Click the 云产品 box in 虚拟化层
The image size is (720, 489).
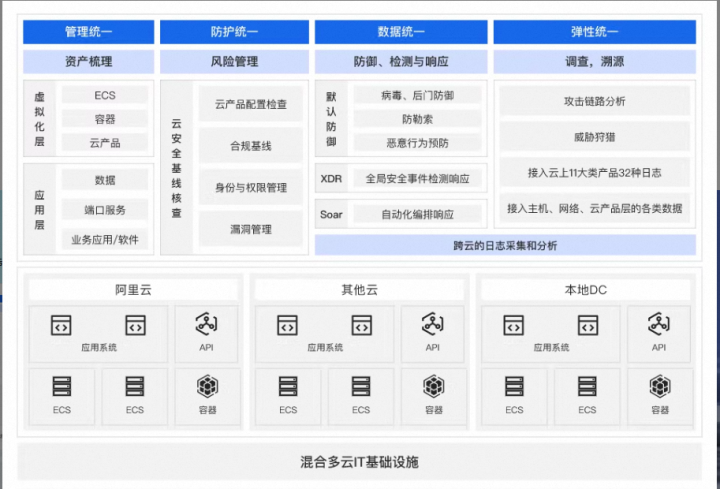click(x=105, y=143)
